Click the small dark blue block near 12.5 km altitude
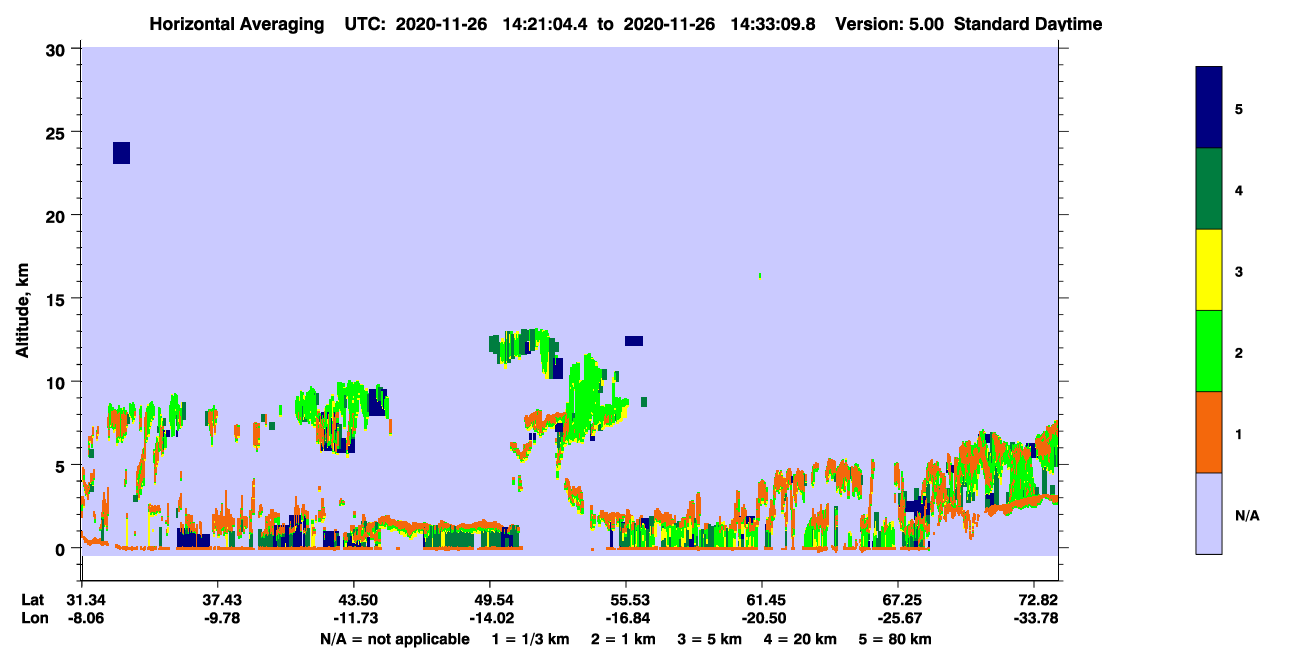 tap(634, 341)
